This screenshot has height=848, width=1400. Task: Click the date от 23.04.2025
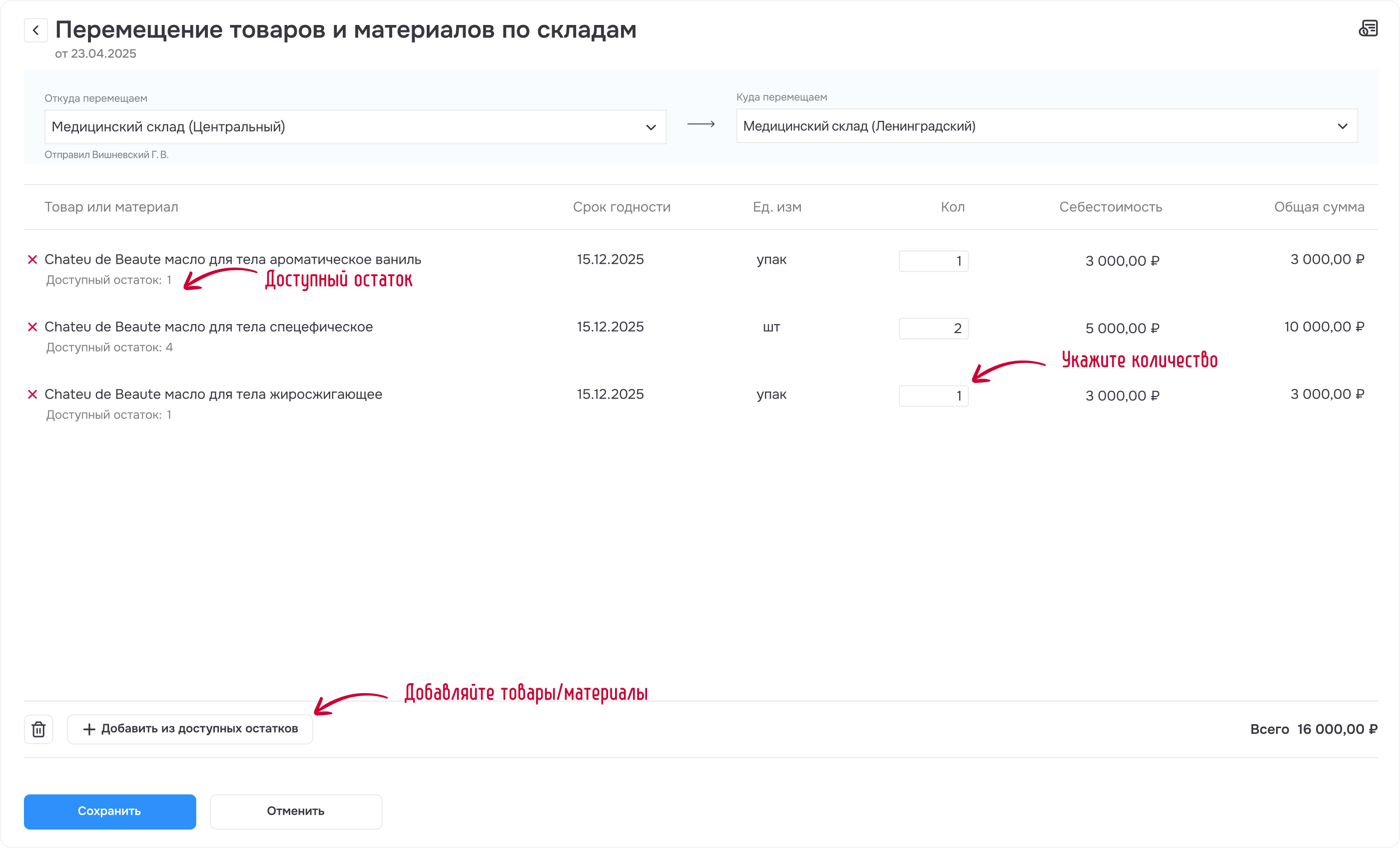pyautogui.click(x=95, y=54)
